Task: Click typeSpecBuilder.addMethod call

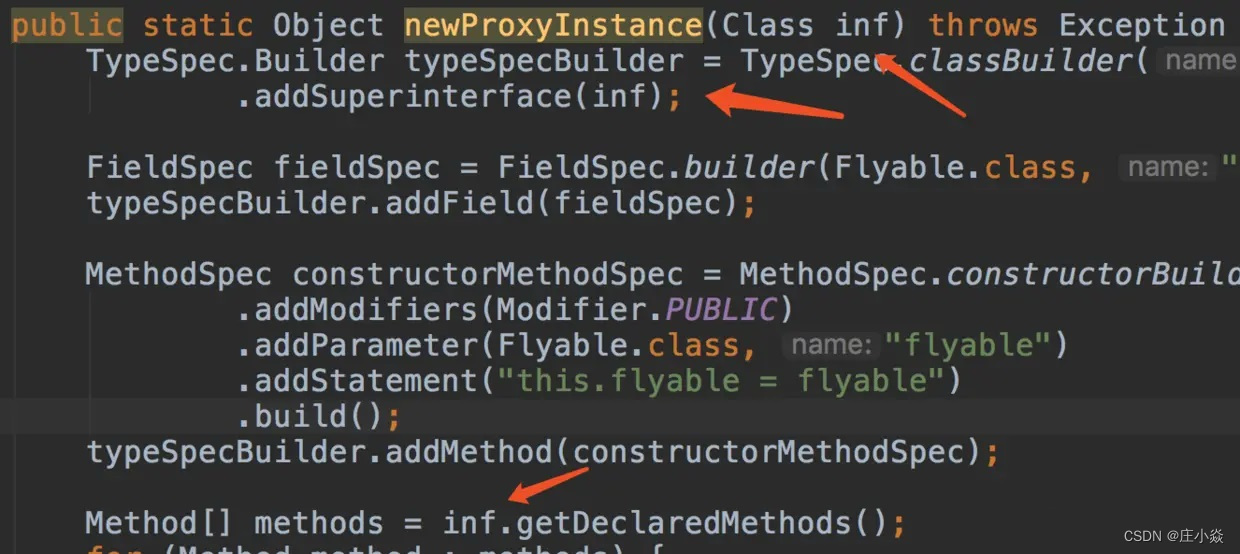Action: coord(542,452)
